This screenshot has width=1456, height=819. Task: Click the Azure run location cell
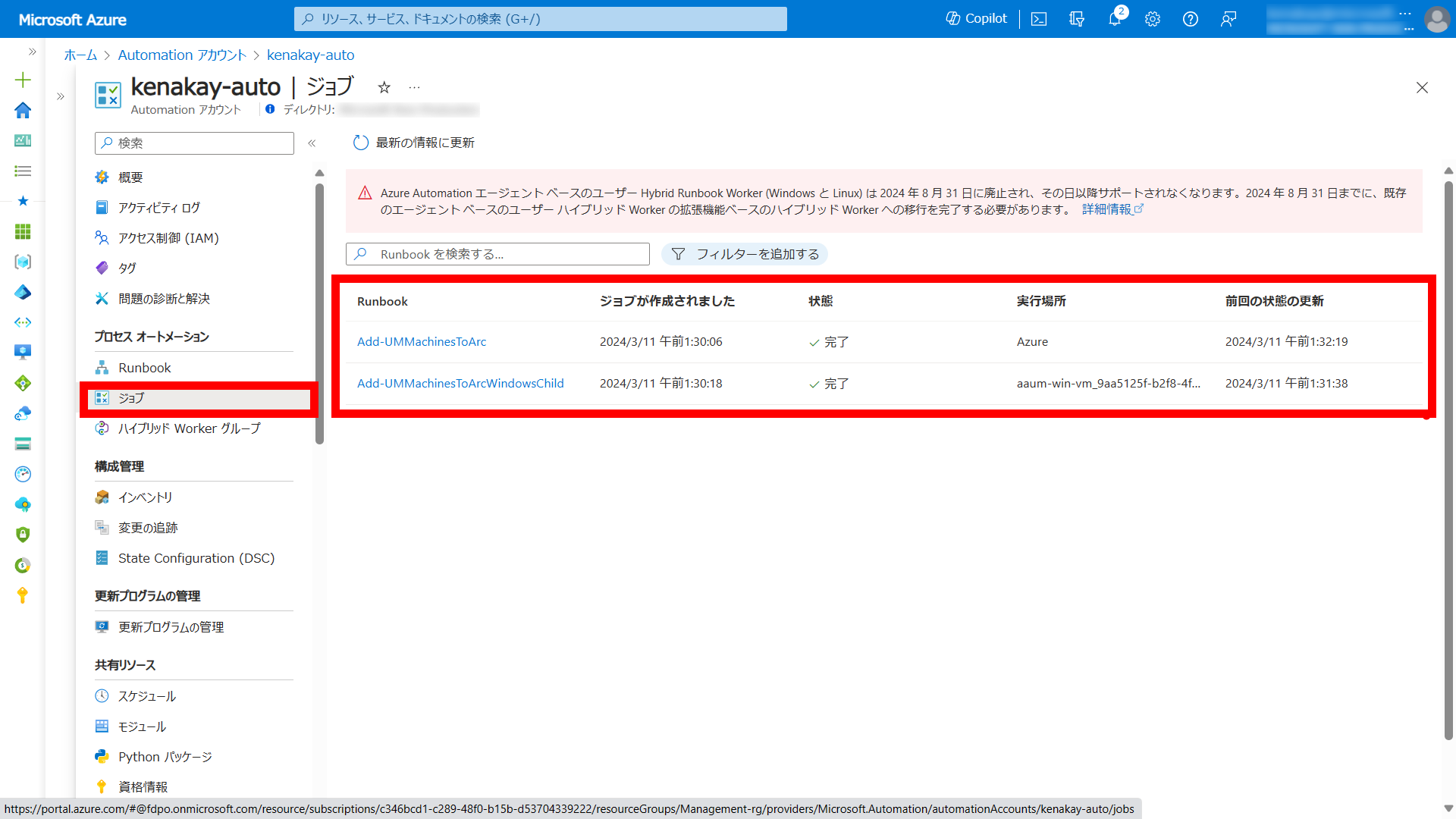[x=1032, y=342]
